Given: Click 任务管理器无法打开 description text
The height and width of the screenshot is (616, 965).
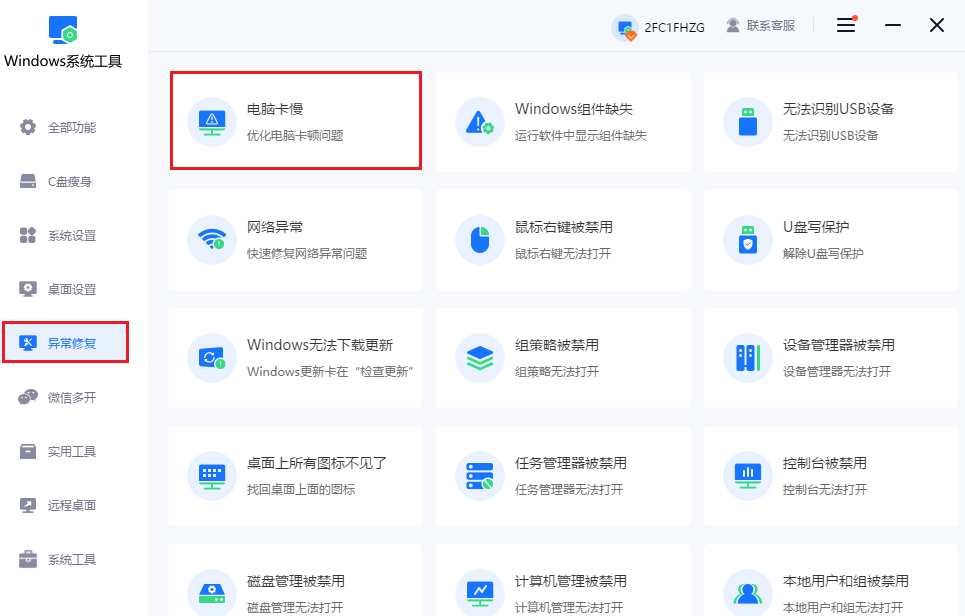Looking at the screenshot, I should point(569,490).
